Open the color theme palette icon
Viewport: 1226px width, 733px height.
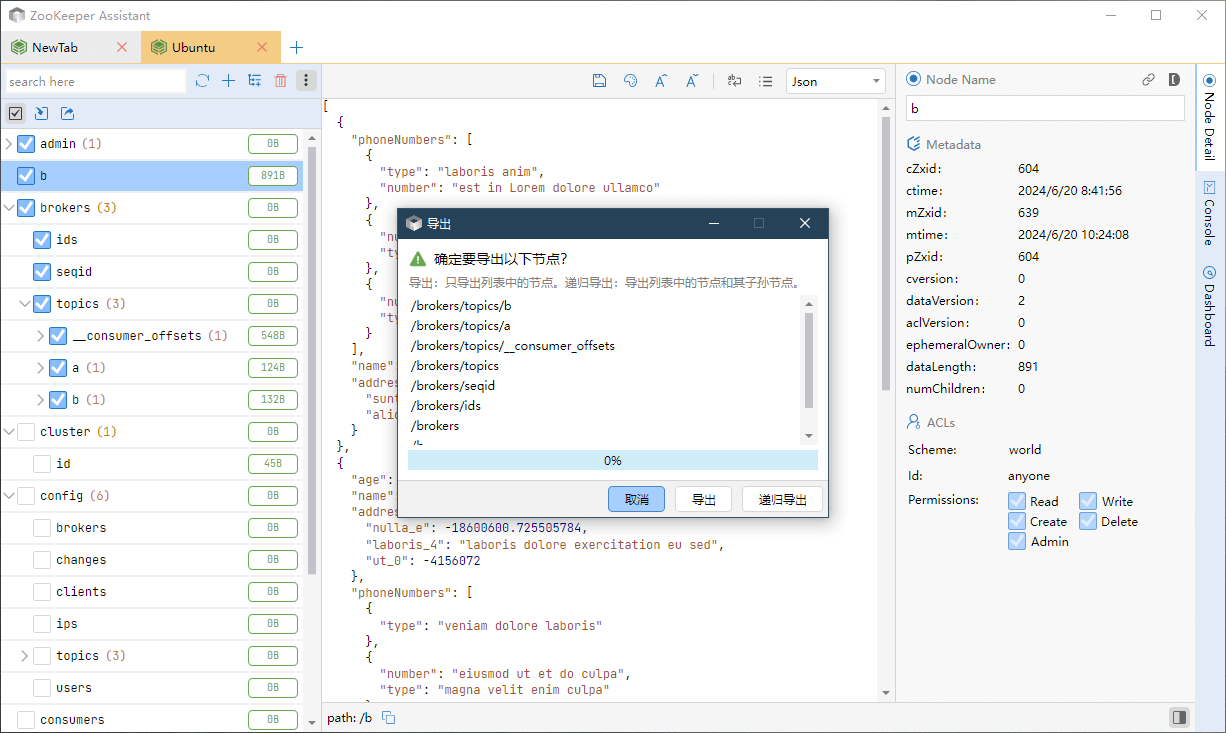point(630,81)
